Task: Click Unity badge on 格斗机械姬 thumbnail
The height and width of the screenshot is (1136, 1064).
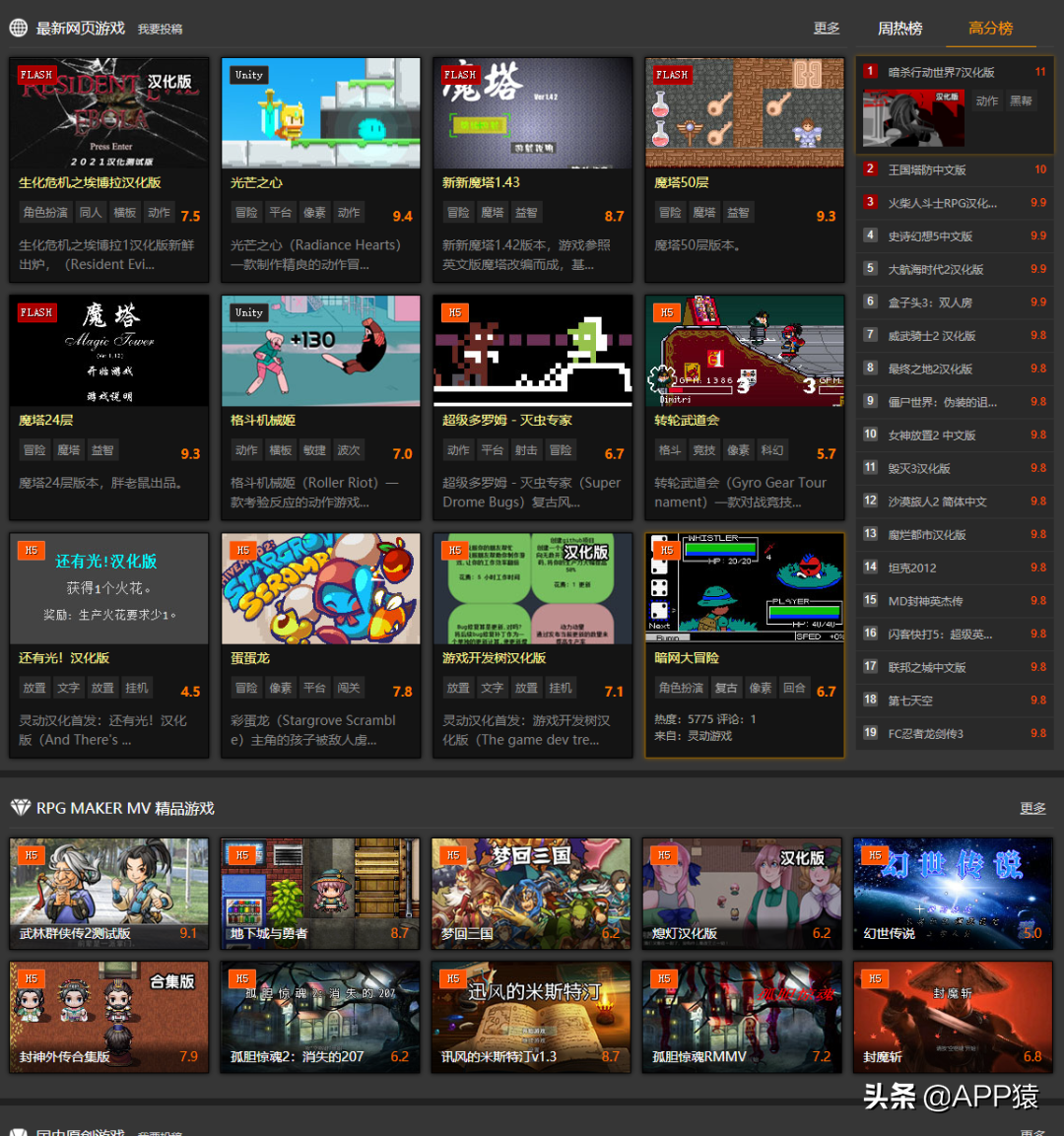Action: [248, 312]
